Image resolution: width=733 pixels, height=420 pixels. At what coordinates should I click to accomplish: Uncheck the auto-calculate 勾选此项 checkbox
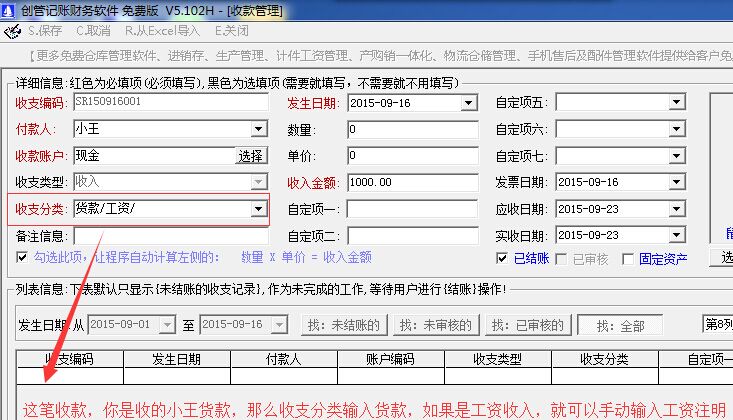click(x=23, y=257)
